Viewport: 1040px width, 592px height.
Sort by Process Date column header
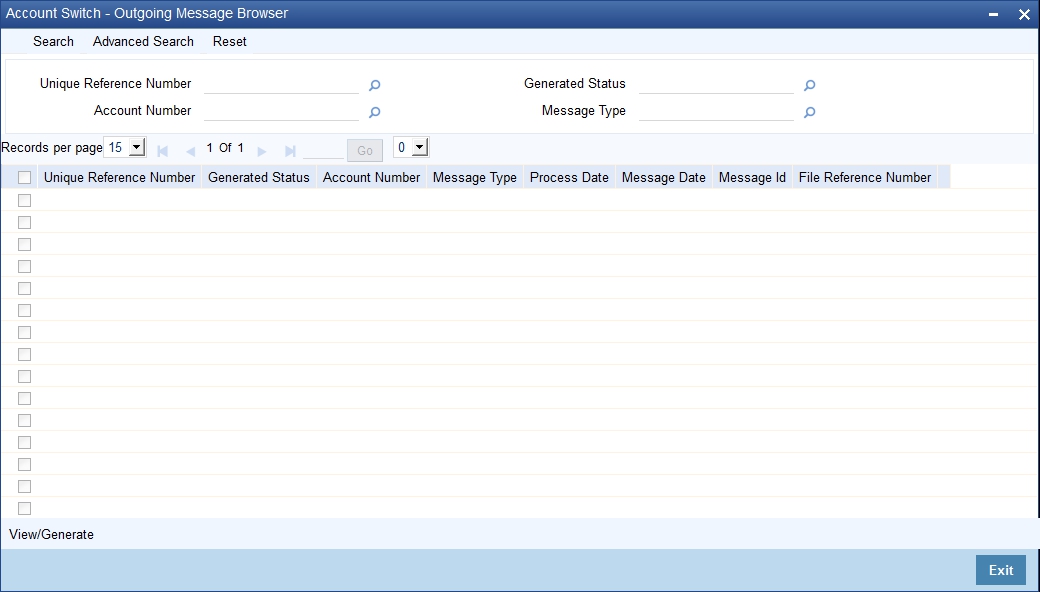pos(569,177)
